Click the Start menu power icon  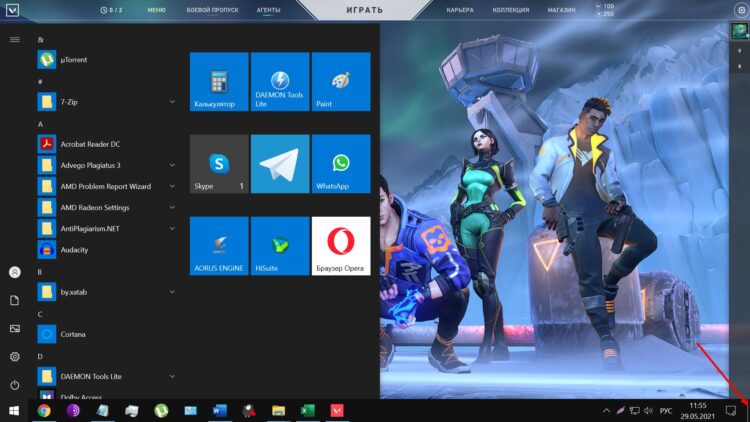(x=14, y=385)
